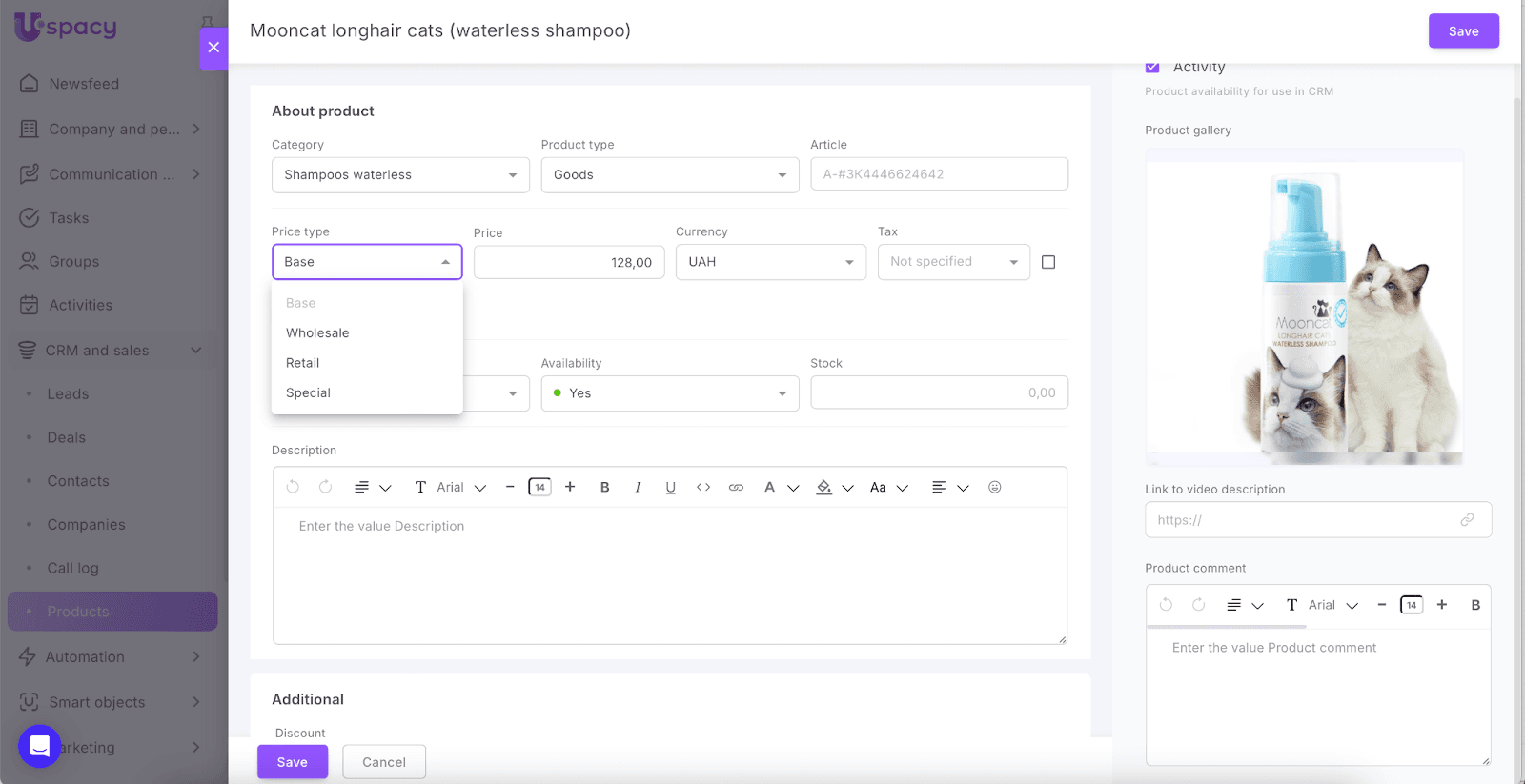The image size is (1525, 784).
Task: Expand the Currency UAH dropdown
Action: (x=770, y=262)
